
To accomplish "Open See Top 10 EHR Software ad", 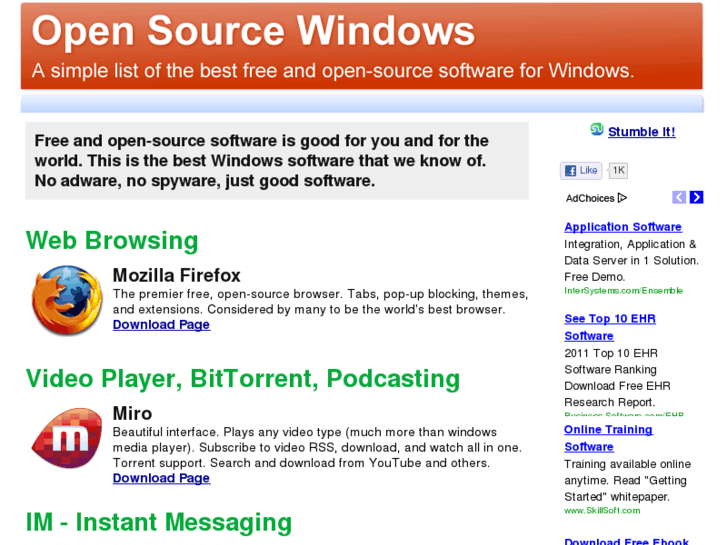I will click(x=610, y=327).
